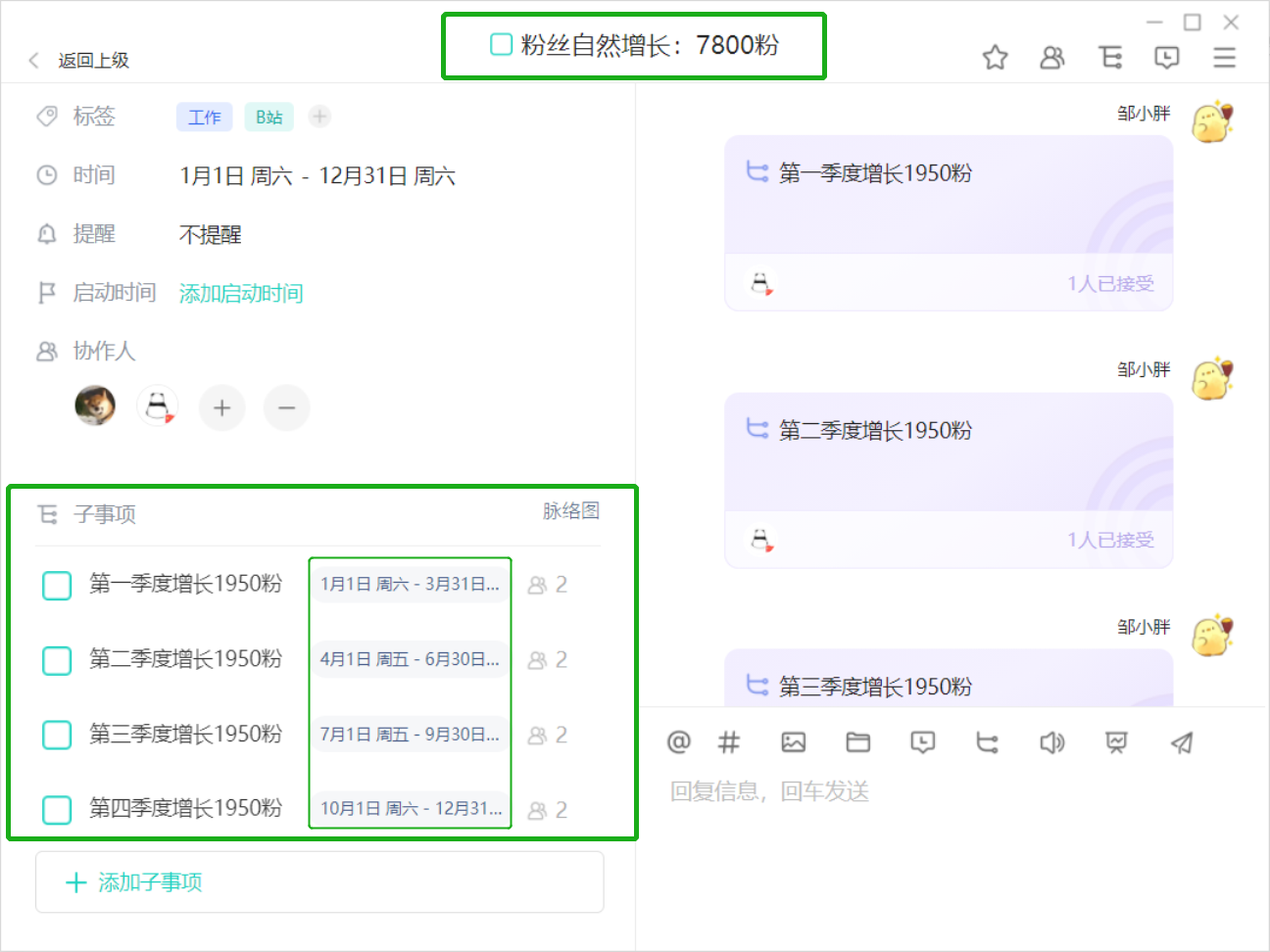Click 添加启动时间 link

(241, 294)
